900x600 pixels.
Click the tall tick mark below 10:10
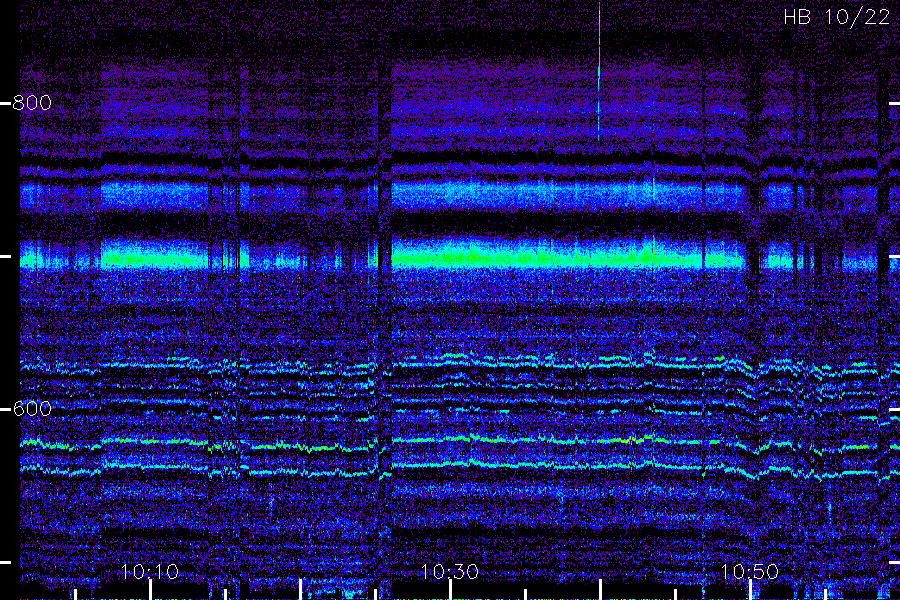point(150,590)
